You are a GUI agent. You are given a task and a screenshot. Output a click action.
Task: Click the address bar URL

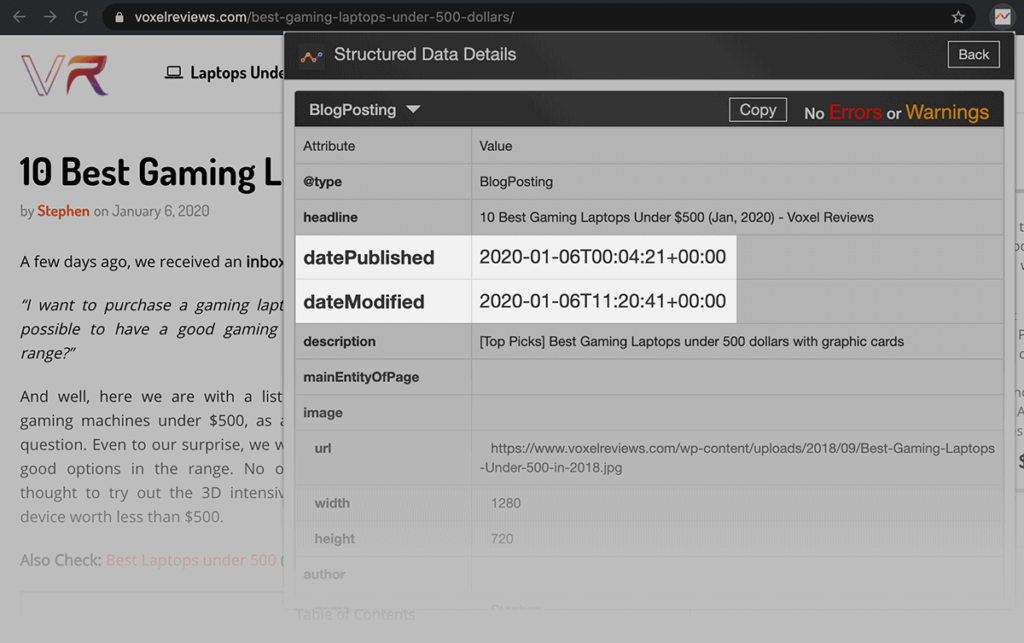point(324,17)
